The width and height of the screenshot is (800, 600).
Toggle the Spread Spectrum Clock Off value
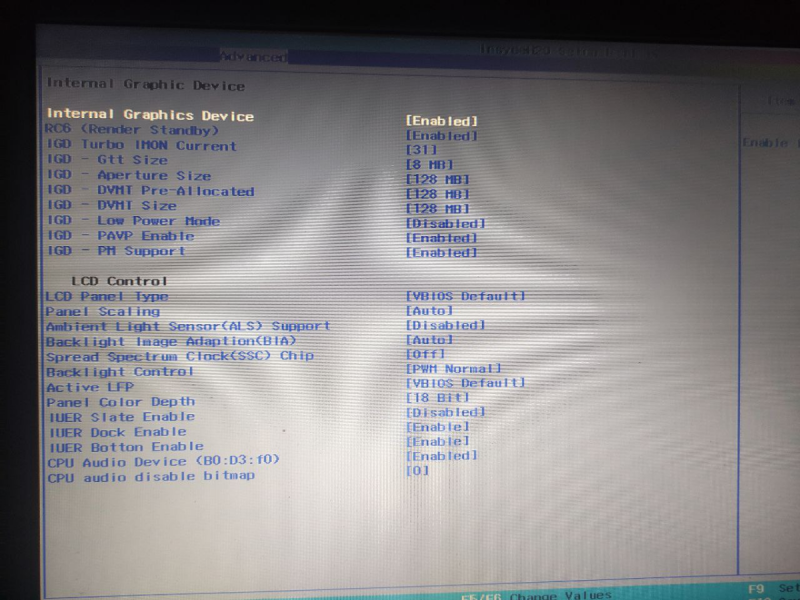tap(426, 354)
